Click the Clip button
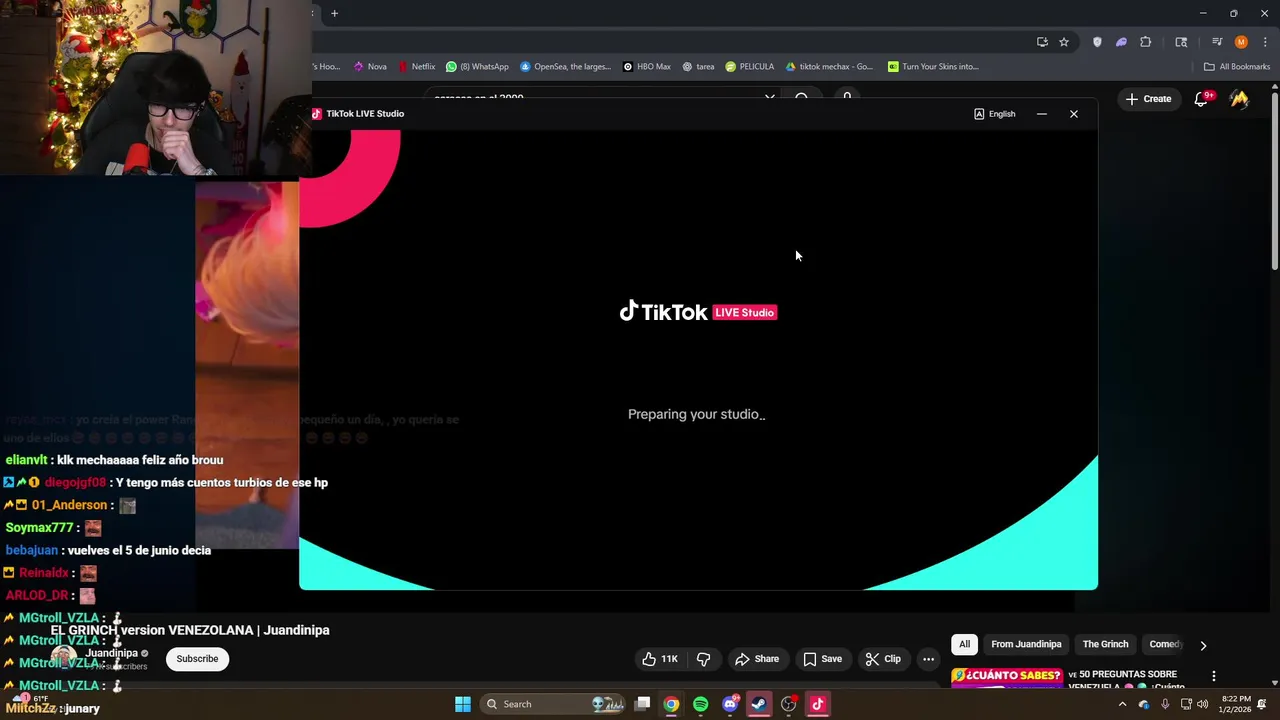Viewport: 1280px width, 720px height. [x=883, y=659]
